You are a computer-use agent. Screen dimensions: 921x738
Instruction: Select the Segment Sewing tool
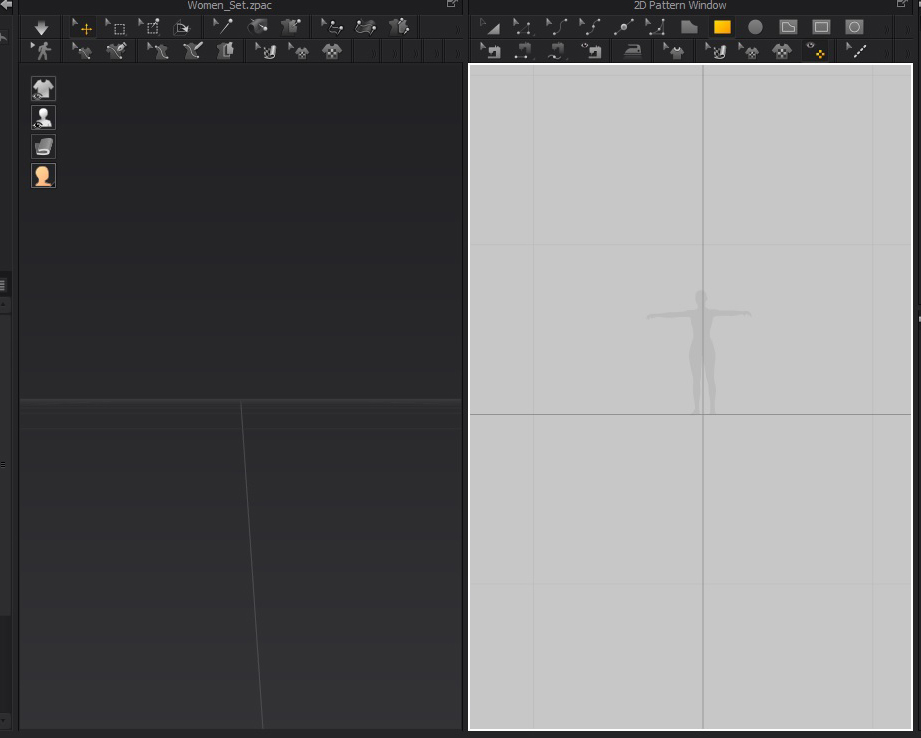(x=523, y=52)
